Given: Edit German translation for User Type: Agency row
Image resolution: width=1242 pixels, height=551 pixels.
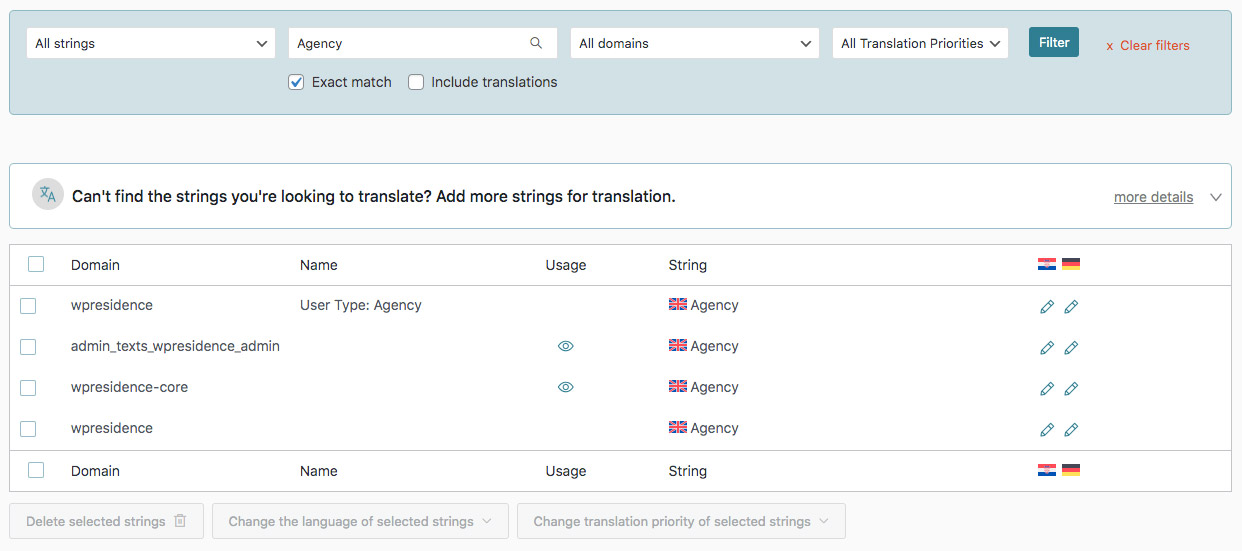Looking at the screenshot, I should click(1071, 307).
